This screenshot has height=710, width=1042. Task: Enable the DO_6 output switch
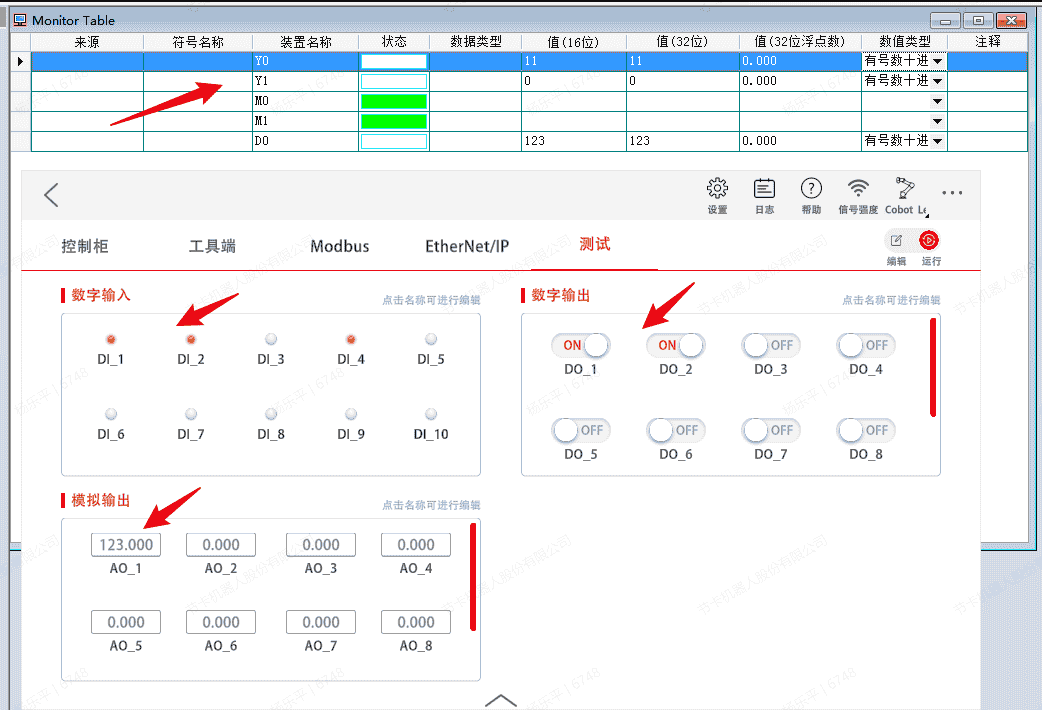(675, 430)
